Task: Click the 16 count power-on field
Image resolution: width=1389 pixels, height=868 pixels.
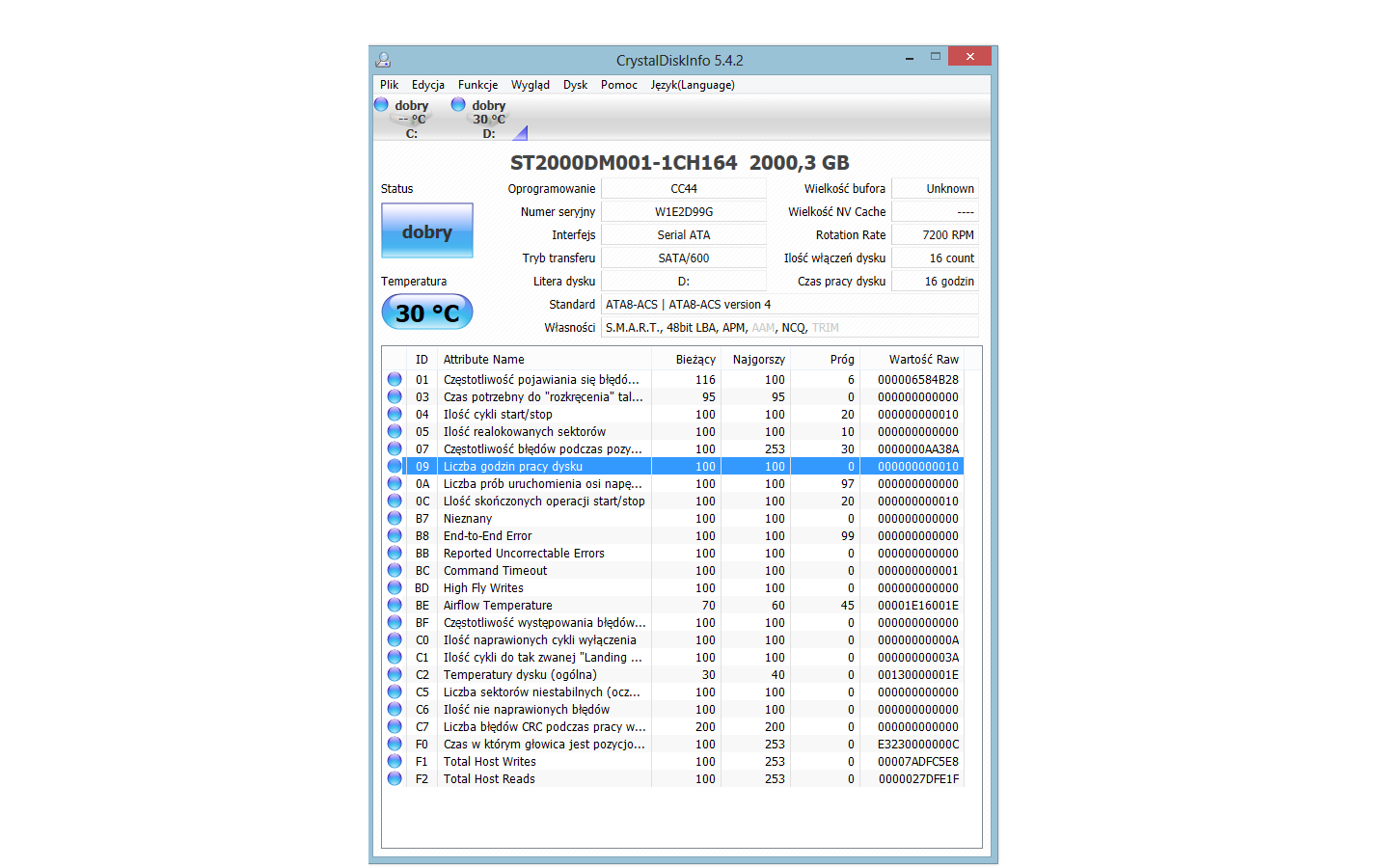Action: [935, 258]
